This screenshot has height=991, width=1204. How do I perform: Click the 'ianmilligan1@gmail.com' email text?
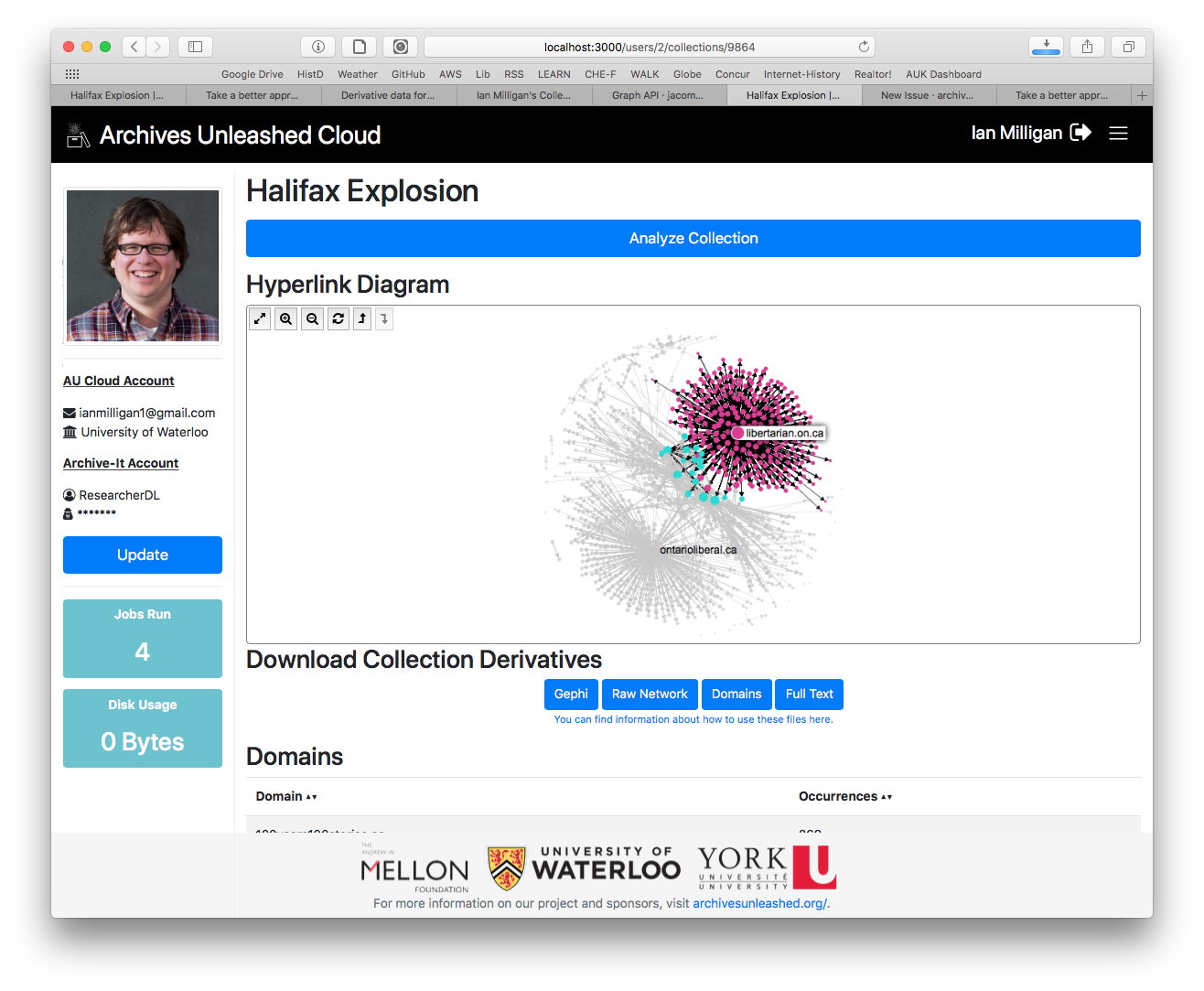pyautogui.click(x=147, y=413)
